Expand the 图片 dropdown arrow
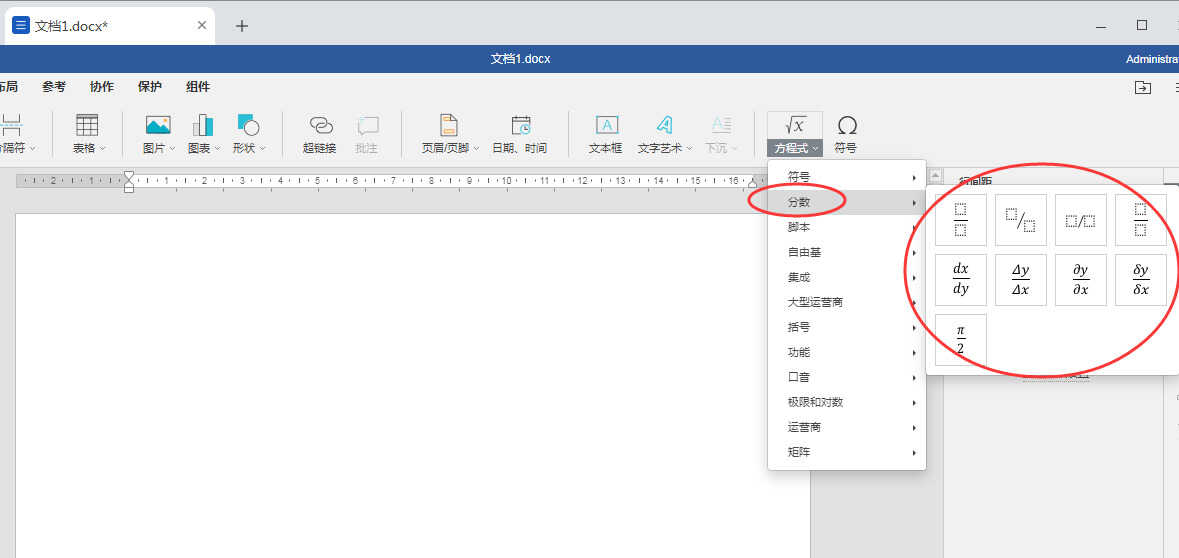The width and height of the screenshot is (1179, 558). 172,149
